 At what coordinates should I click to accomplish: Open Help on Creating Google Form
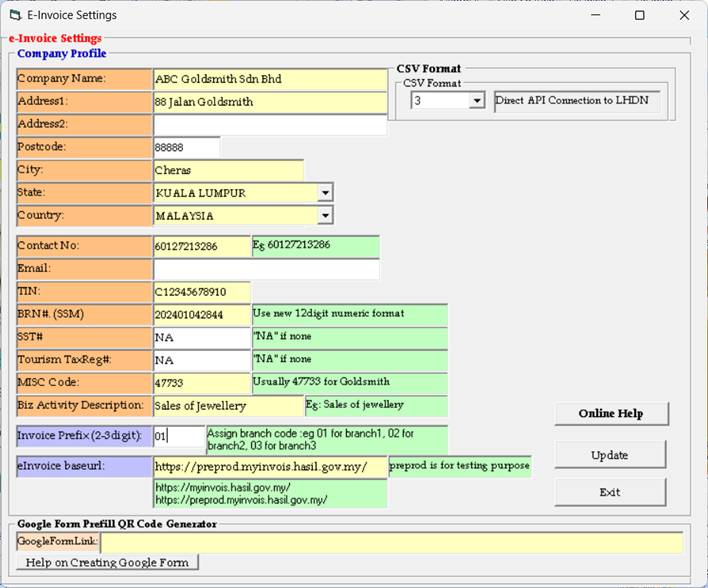click(x=108, y=563)
